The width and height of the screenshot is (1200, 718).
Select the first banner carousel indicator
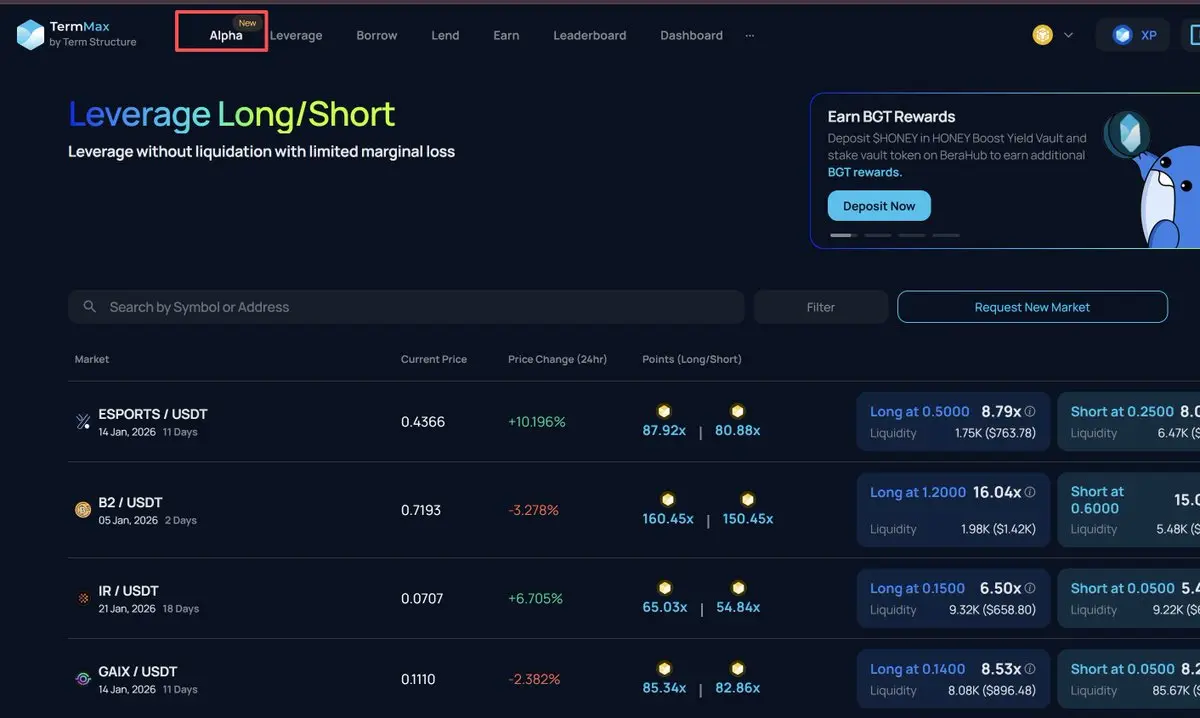tap(843, 235)
